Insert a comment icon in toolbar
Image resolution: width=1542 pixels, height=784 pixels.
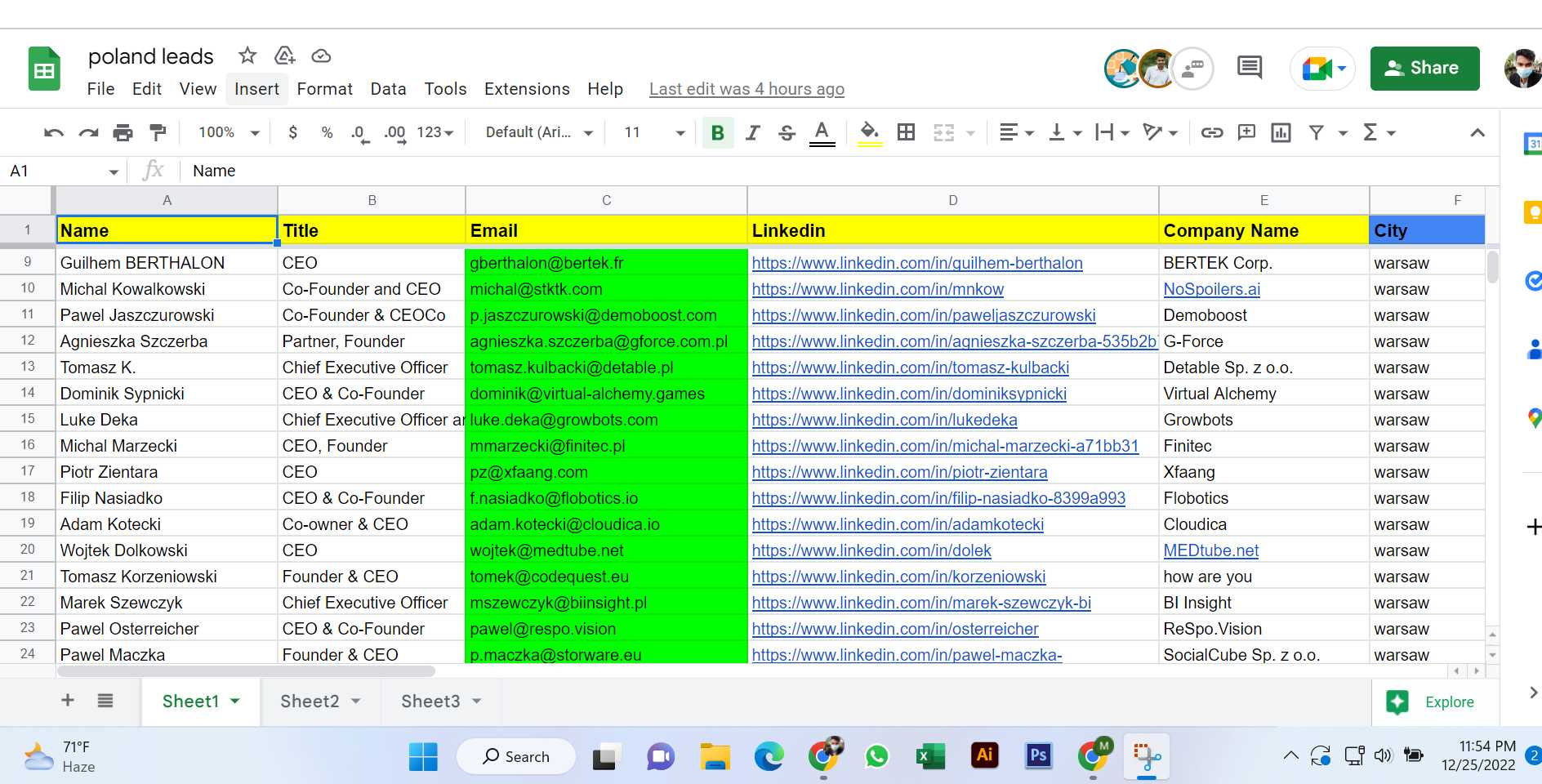(x=1246, y=132)
